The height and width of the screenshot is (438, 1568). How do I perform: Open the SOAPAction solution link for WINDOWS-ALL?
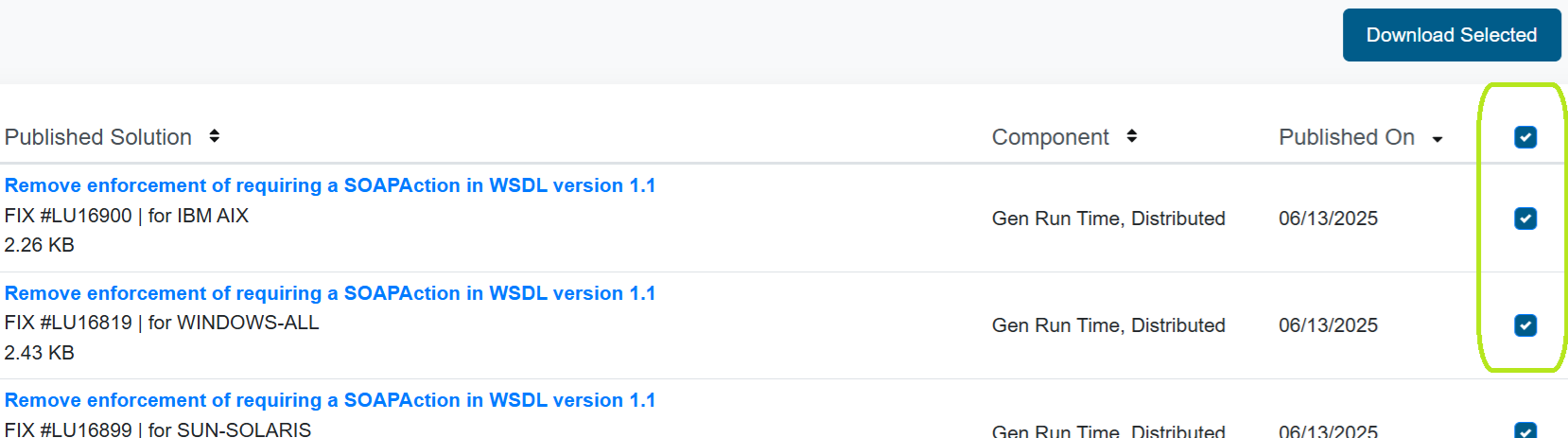(x=330, y=293)
